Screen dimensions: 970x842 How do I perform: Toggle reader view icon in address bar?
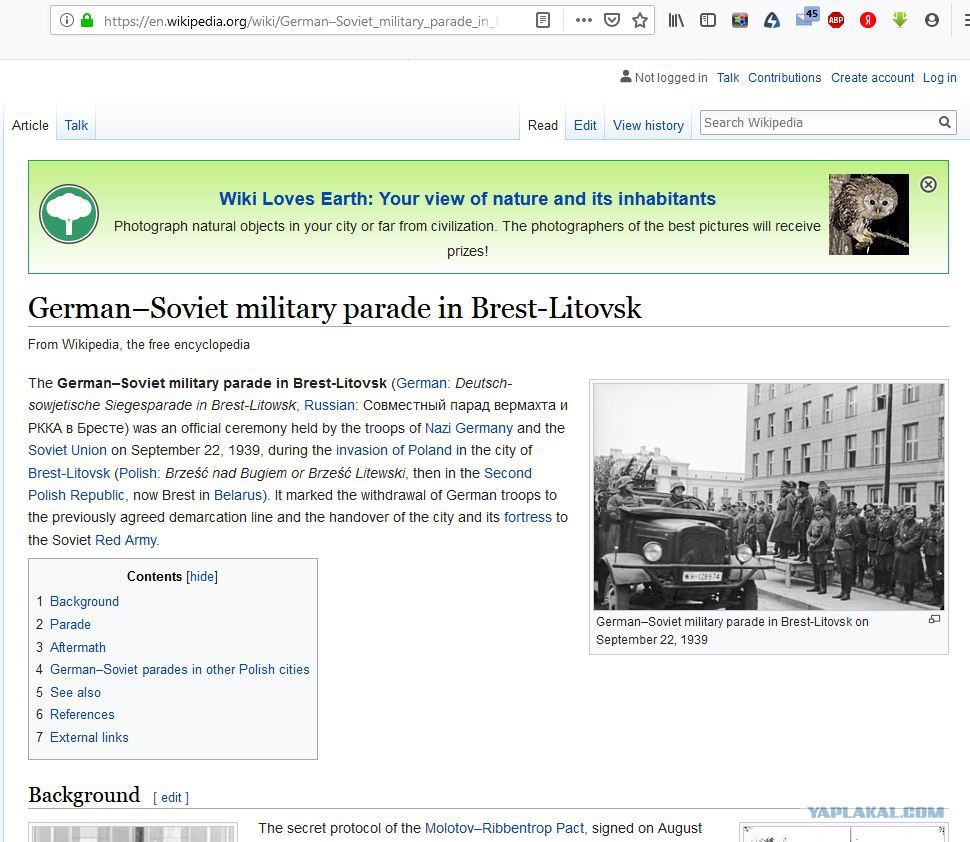[543, 20]
